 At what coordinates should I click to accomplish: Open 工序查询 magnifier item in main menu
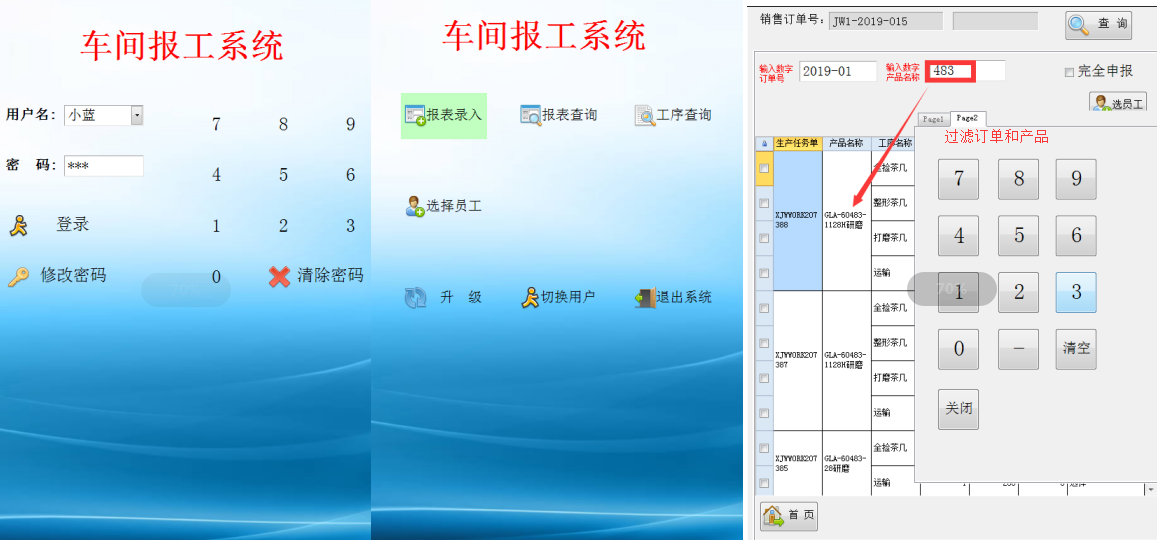673,115
